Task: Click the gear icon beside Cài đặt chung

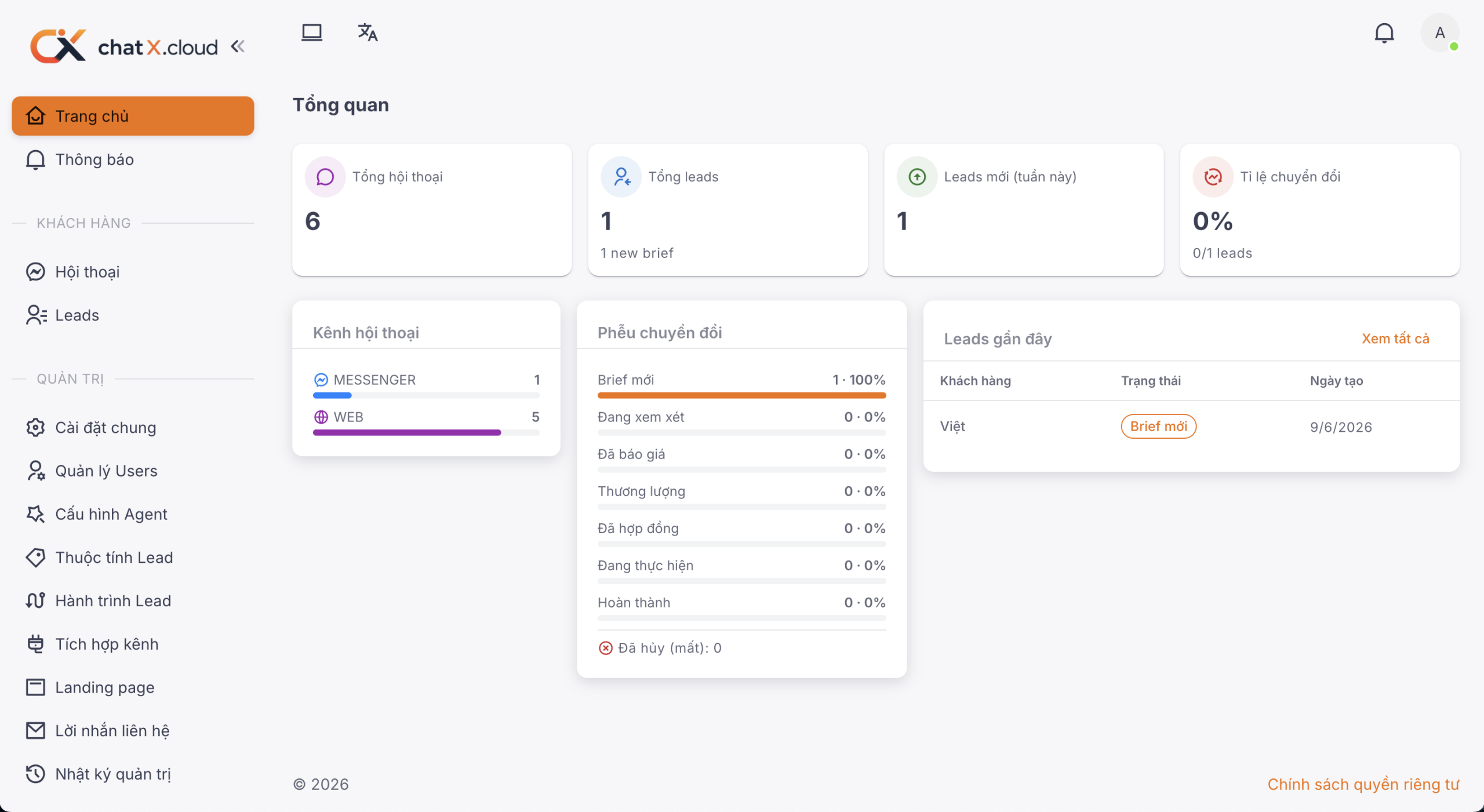Action: 35,428
